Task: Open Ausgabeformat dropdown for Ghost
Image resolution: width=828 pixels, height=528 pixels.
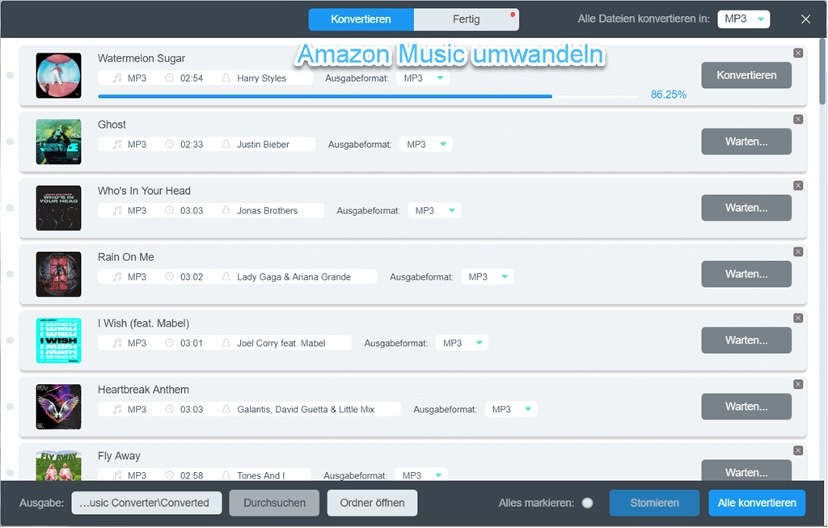Action: coord(426,144)
